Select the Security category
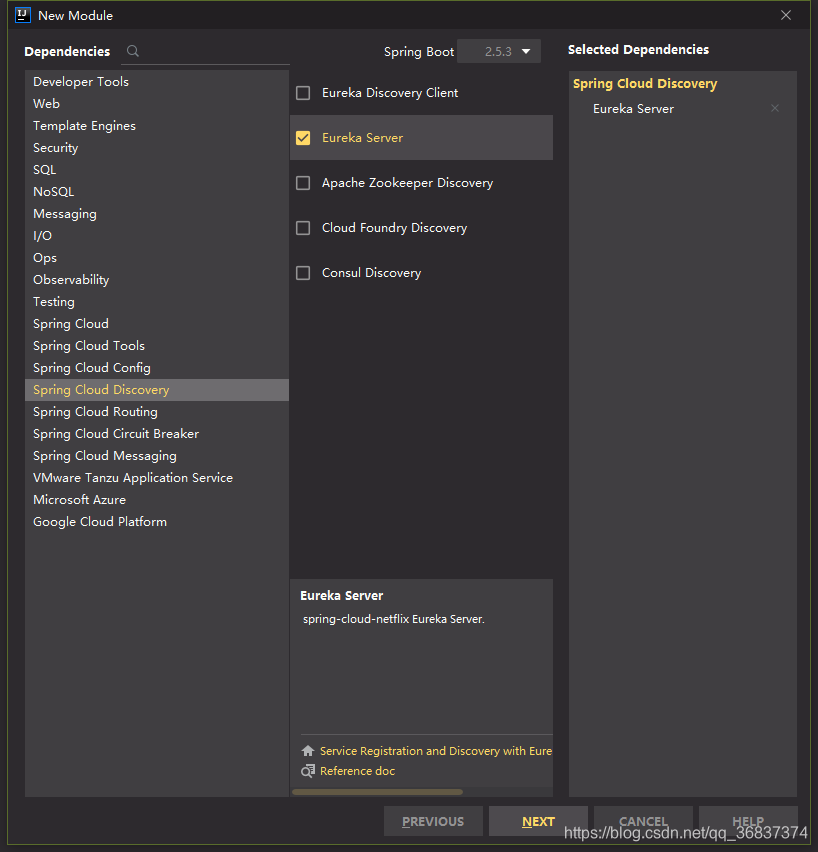The width and height of the screenshot is (818, 852). [157, 147]
